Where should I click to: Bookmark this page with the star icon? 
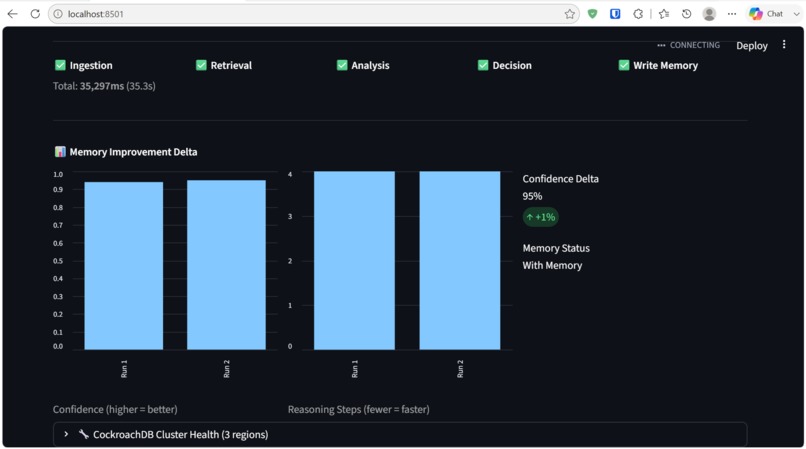click(x=570, y=14)
